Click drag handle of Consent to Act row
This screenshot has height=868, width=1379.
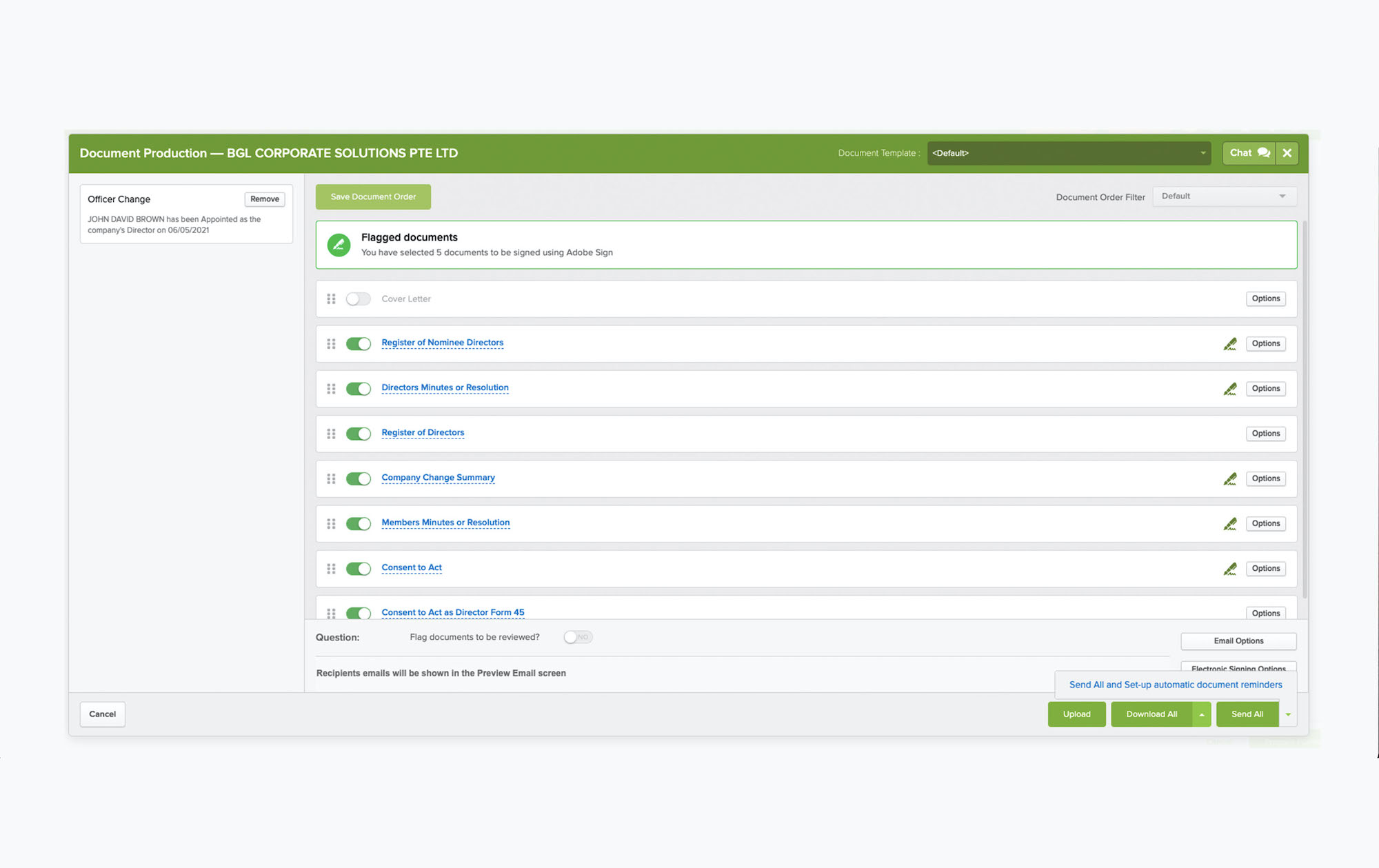pyautogui.click(x=331, y=569)
